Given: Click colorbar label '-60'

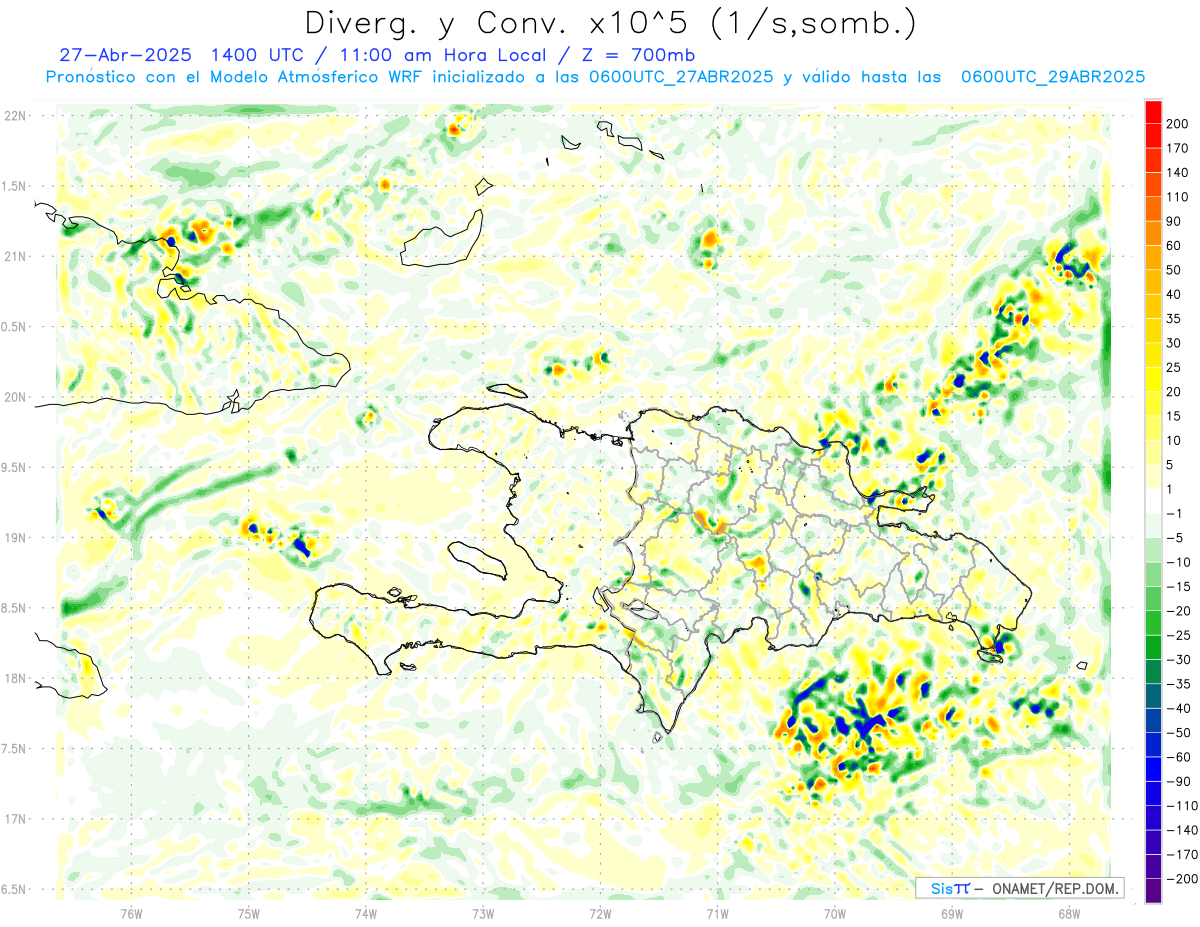Looking at the screenshot, I should pos(1179,757).
